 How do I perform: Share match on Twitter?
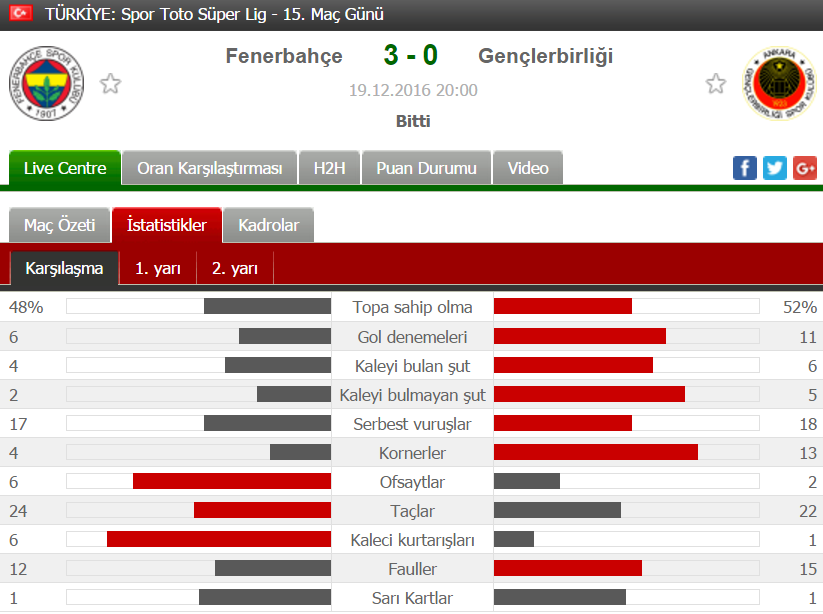pyautogui.click(x=774, y=168)
